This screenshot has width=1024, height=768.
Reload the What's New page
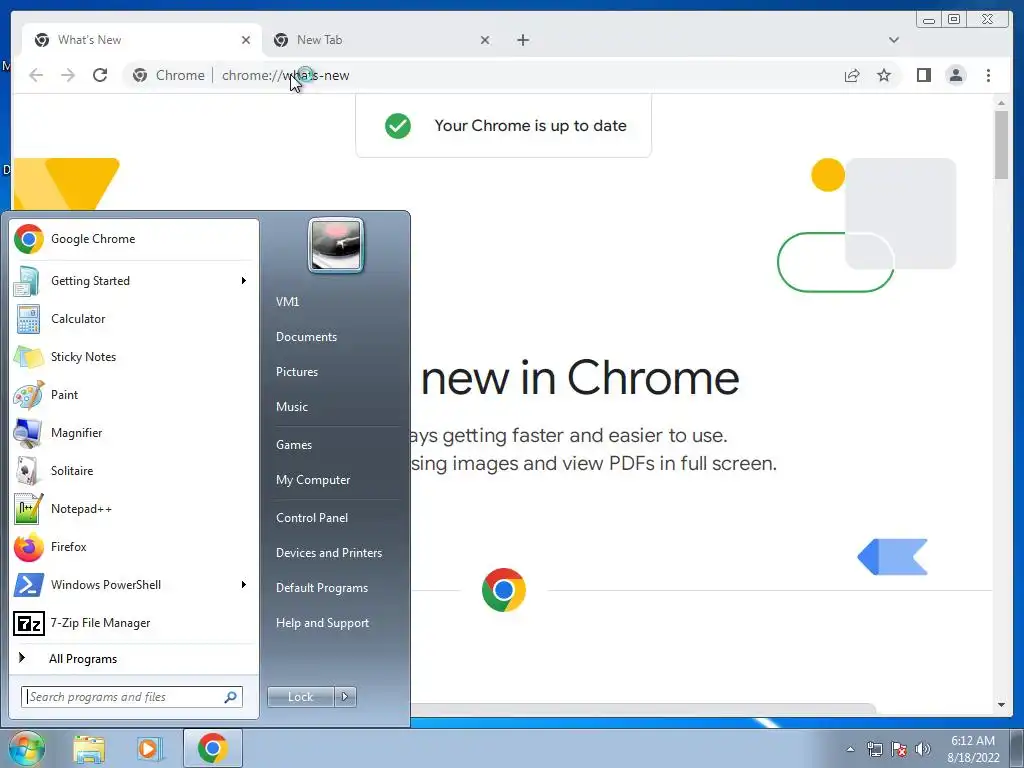coord(100,75)
